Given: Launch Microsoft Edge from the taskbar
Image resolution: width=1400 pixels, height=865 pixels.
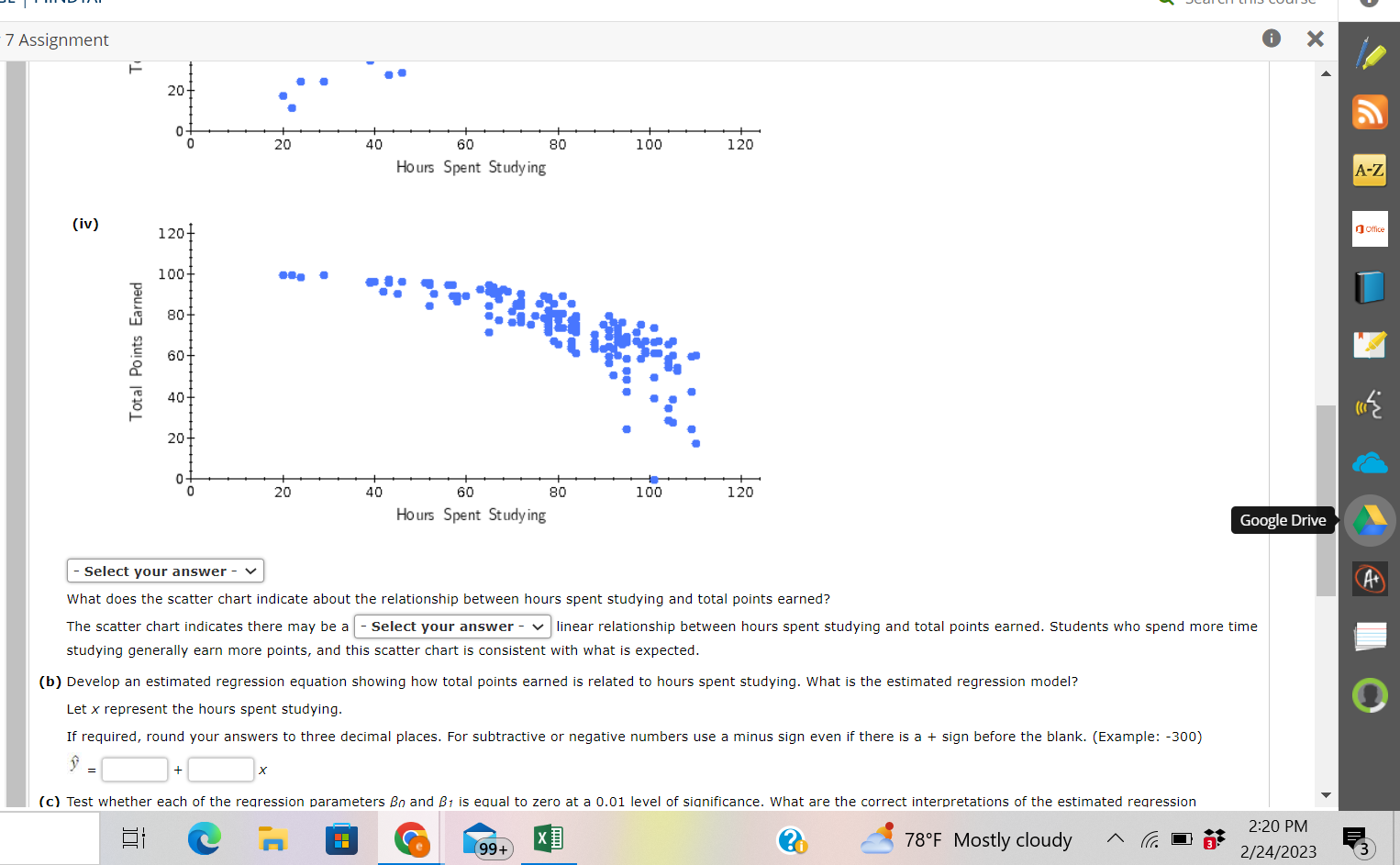Looking at the screenshot, I should pyautogui.click(x=204, y=838).
